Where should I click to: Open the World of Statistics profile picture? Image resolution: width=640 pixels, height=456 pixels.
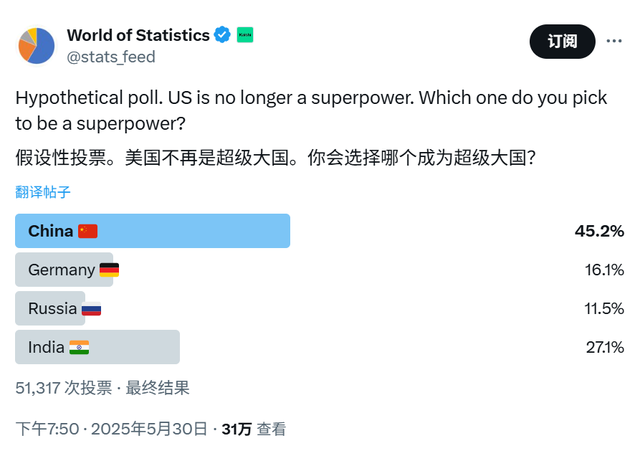[x=36, y=46]
